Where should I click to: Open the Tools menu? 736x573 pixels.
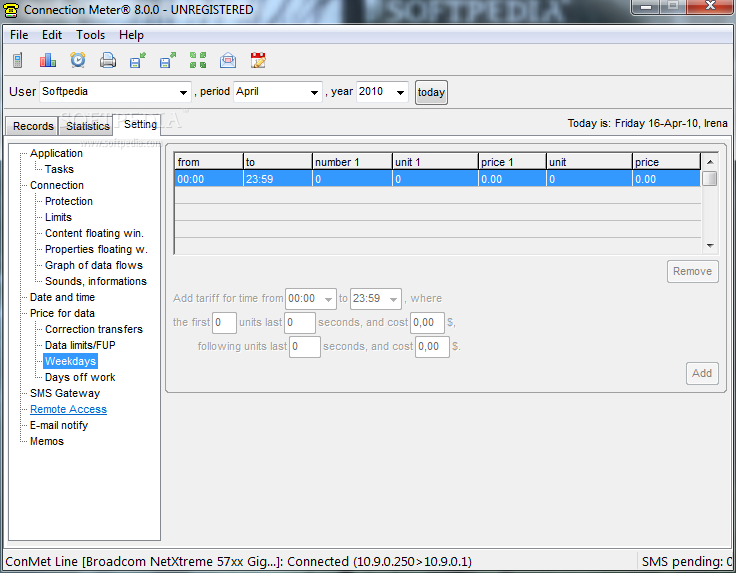point(91,35)
